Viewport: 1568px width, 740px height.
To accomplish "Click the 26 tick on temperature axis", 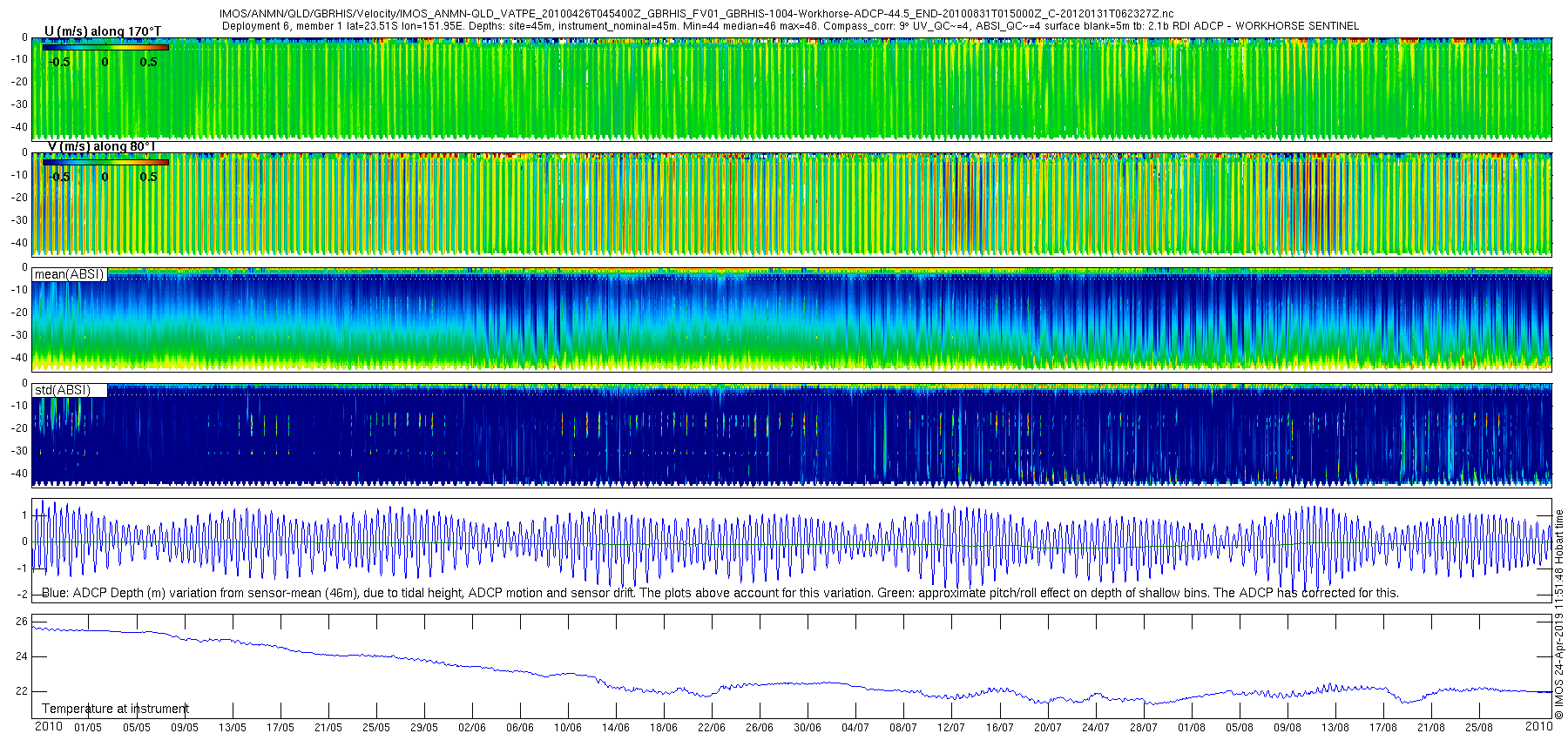I will (22, 622).
